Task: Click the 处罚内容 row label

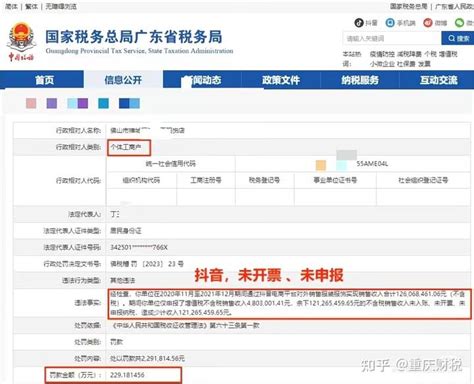Action: click(88, 359)
